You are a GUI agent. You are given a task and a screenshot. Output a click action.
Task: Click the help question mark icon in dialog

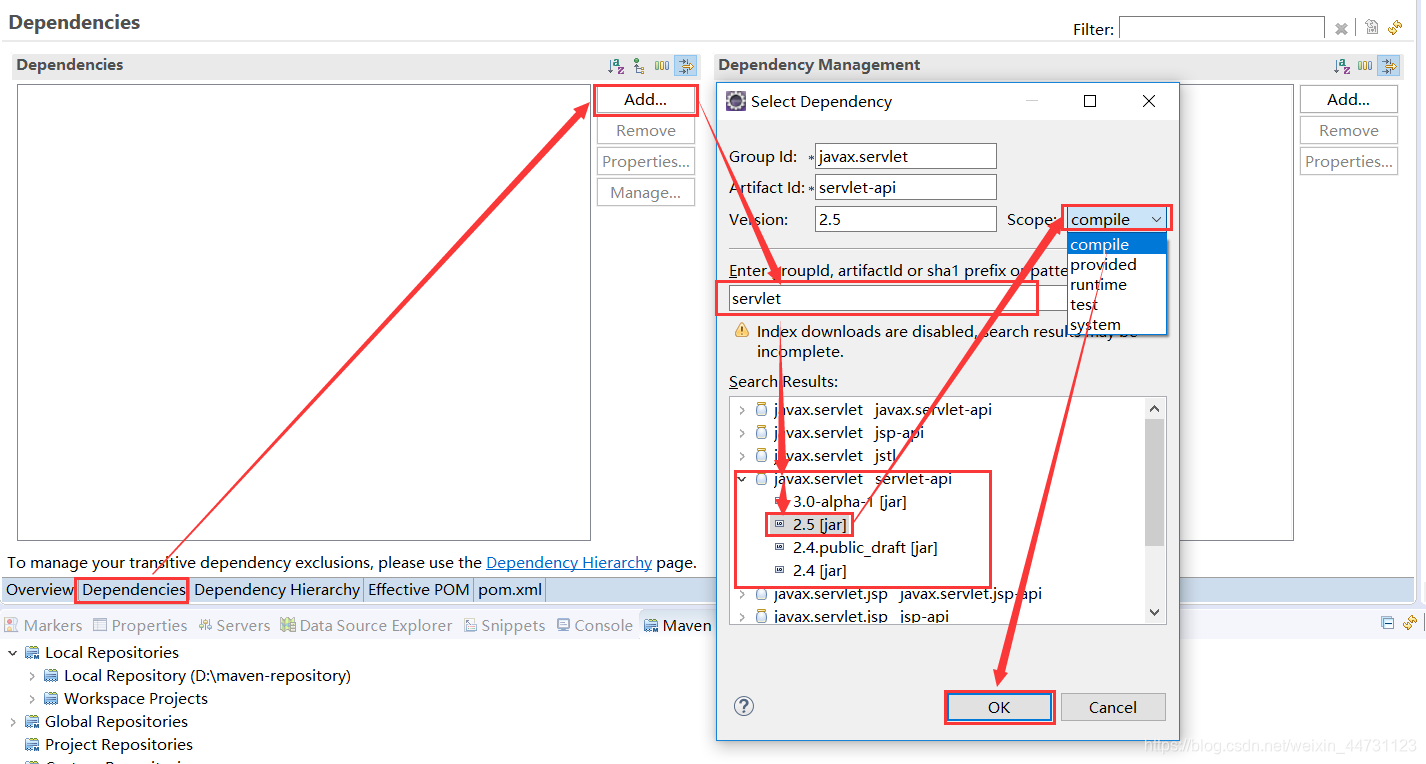743,706
